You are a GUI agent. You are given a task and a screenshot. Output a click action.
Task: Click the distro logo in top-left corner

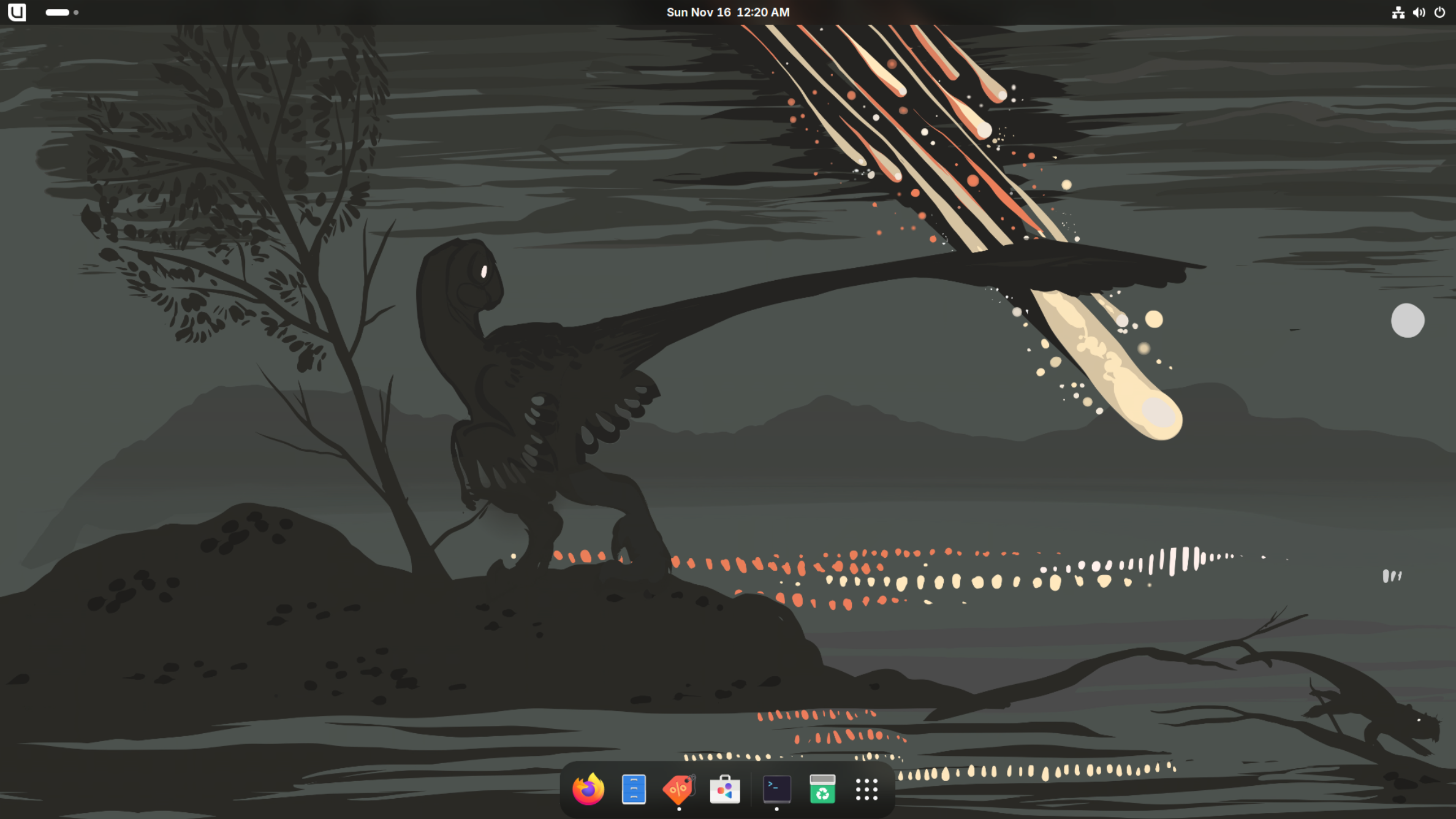(x=17, y=12)
